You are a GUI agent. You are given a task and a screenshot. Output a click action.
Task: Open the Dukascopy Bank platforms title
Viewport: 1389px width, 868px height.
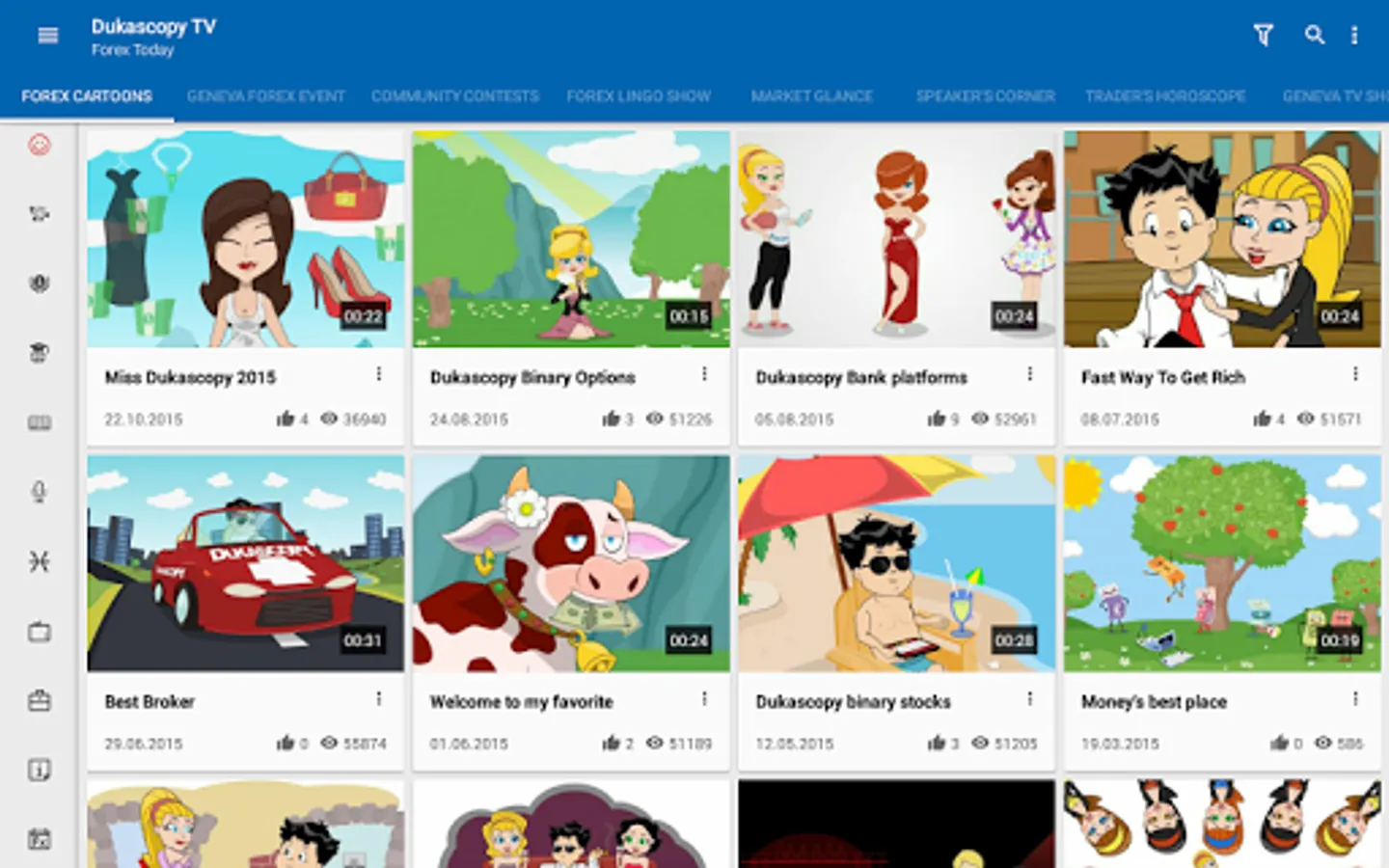[x=861, y=377]
